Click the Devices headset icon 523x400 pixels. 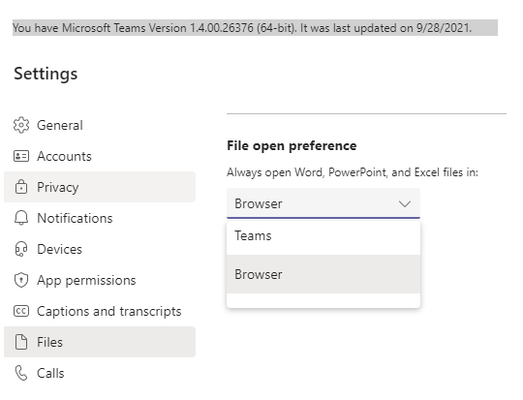21,249
